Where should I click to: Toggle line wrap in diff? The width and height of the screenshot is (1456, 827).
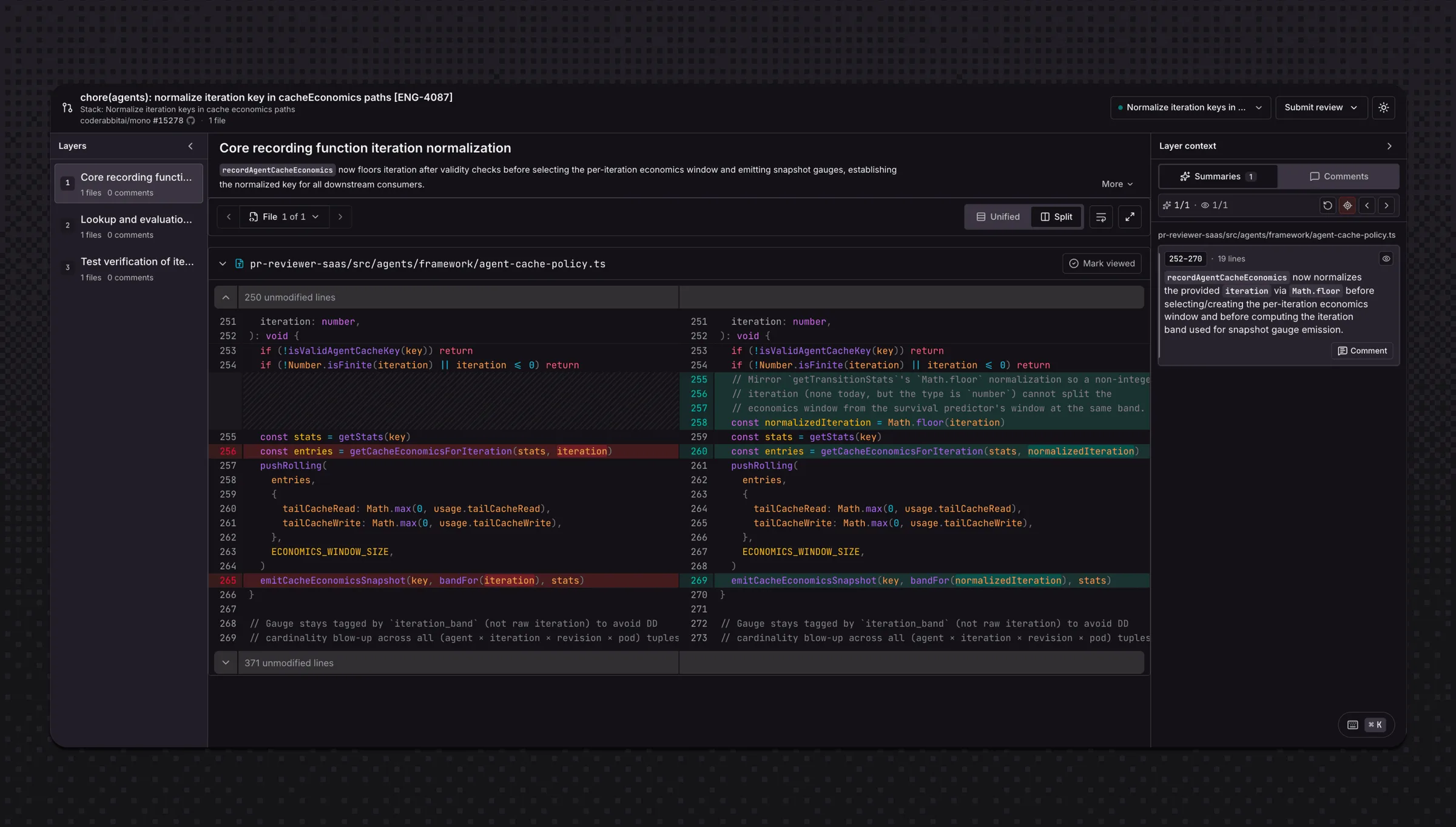click(x=1100, y=217)
